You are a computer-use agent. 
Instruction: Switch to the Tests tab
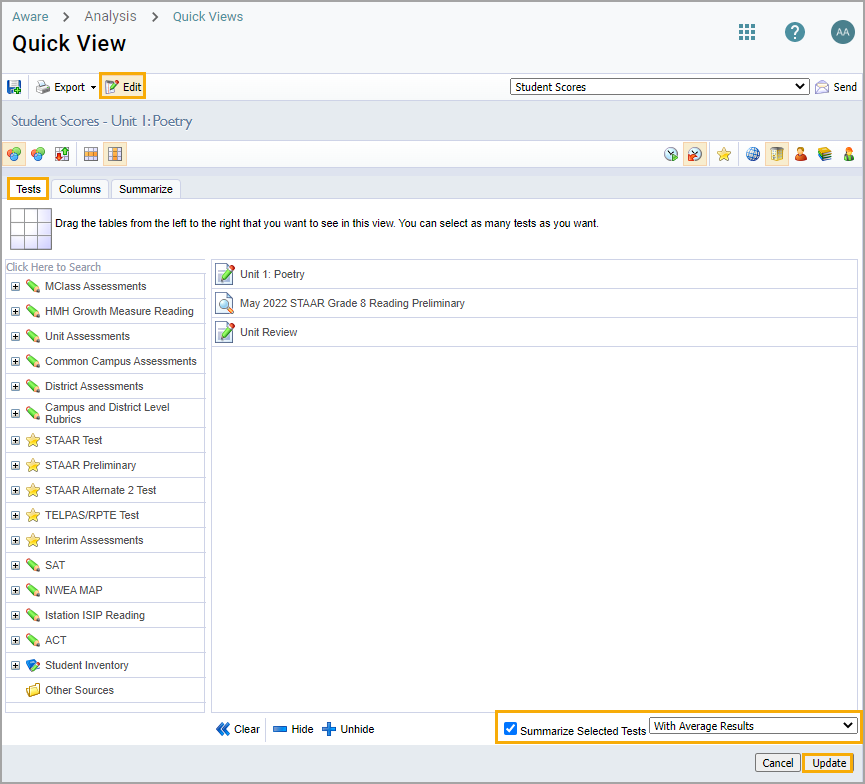28,189
